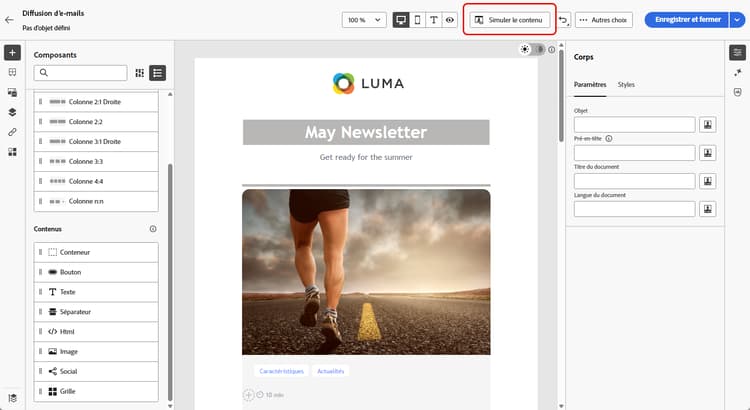Open the right rail comment icon
The image size is (750, 410).
click(737, 92)
